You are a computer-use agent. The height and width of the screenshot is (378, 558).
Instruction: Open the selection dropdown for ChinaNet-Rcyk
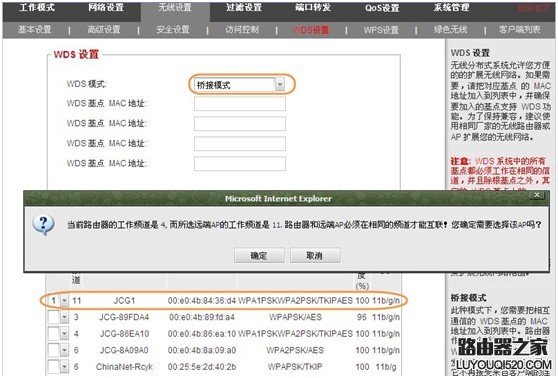tap(64, 367)
